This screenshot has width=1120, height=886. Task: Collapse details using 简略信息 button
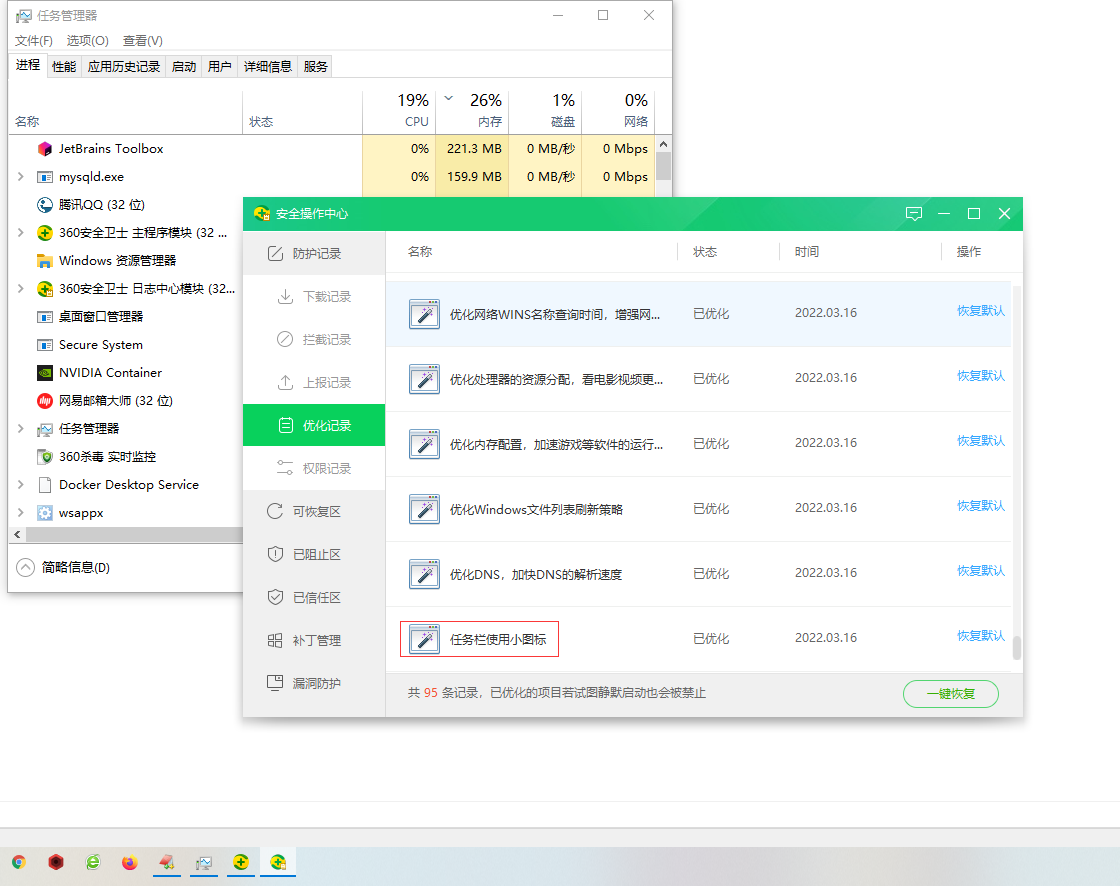pos(64,568)
